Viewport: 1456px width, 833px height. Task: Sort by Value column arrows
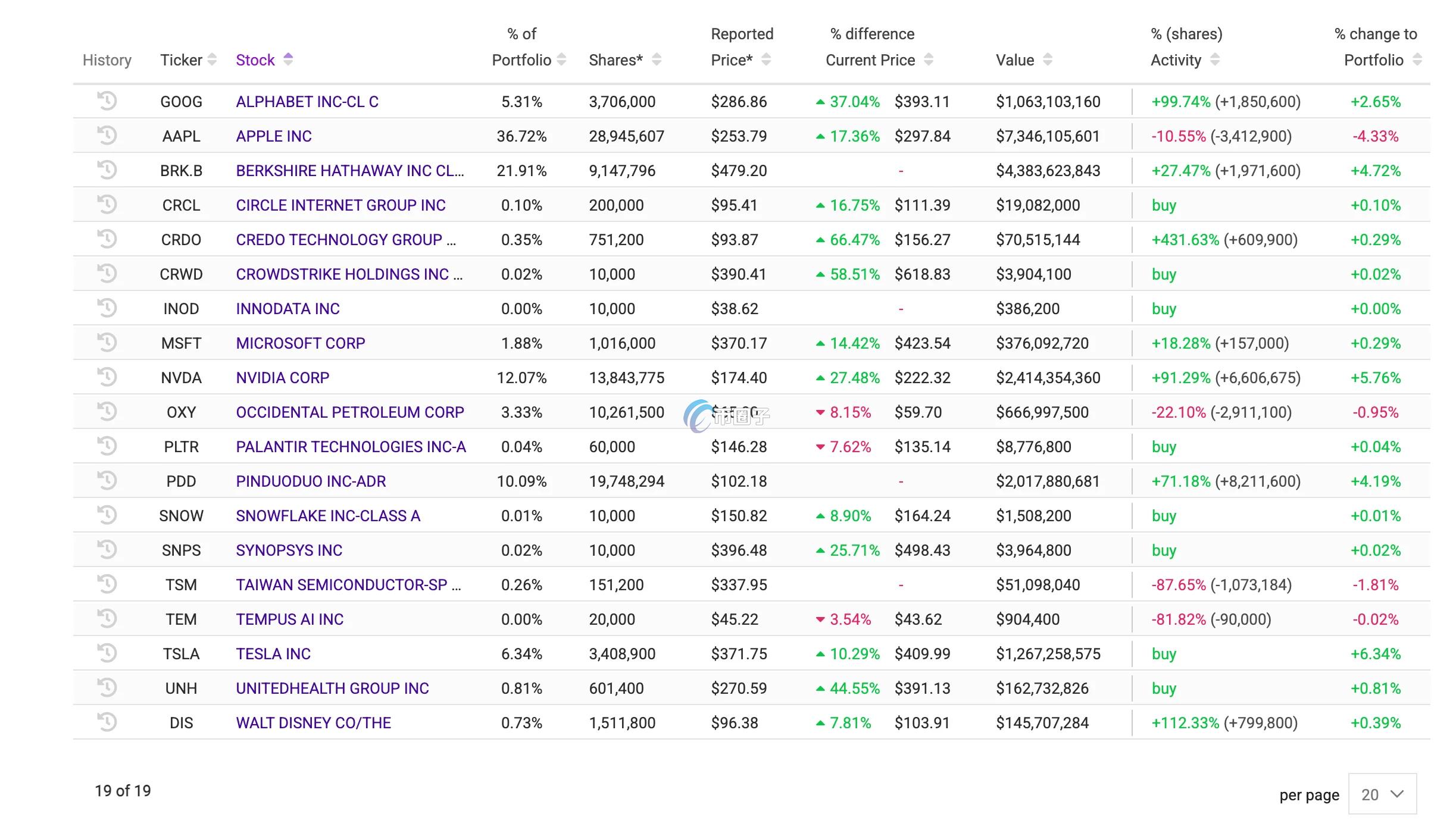[1048, 59]
